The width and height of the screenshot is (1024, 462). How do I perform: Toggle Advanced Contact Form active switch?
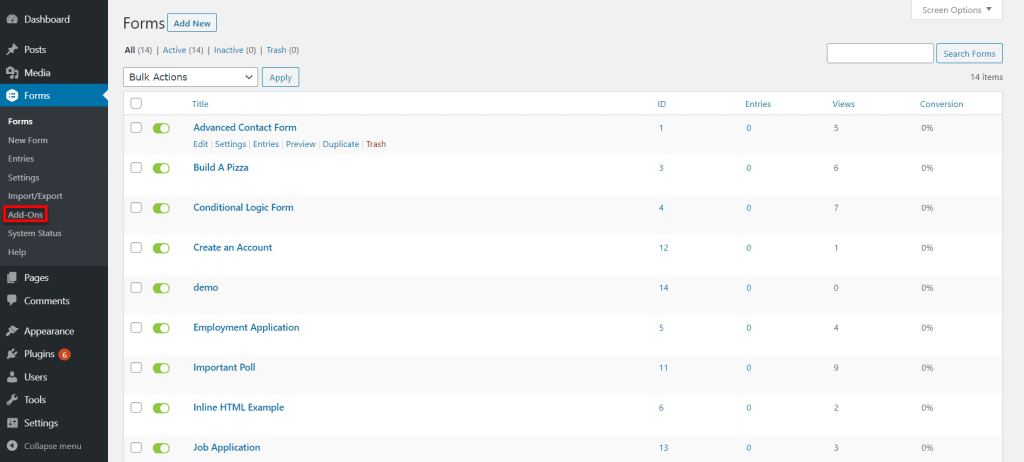pyautogui.click(x=161, y=128)
